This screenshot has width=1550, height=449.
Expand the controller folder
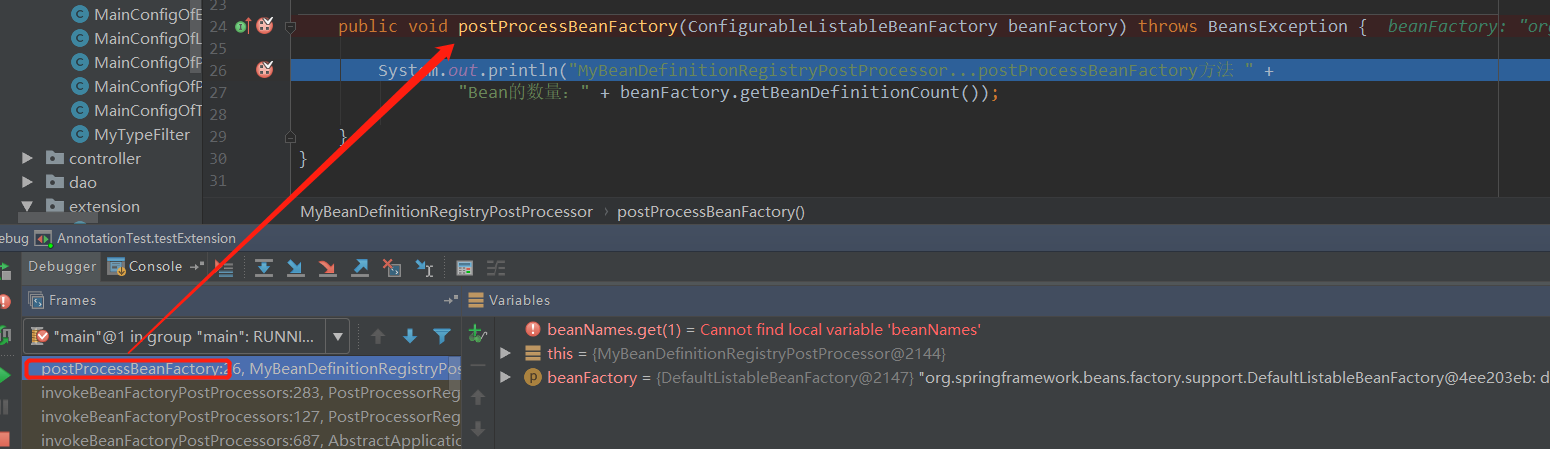click(x=28, y=158)
